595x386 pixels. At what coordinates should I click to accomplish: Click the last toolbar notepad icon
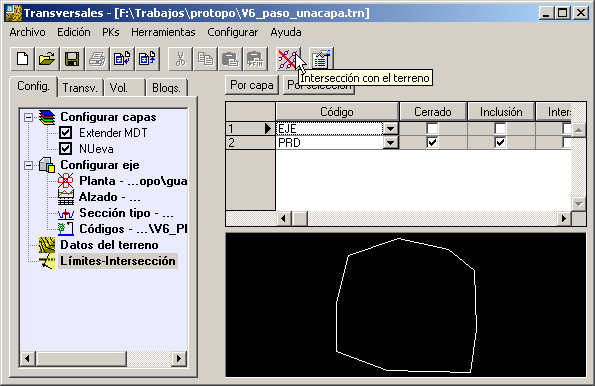point(321,59)
